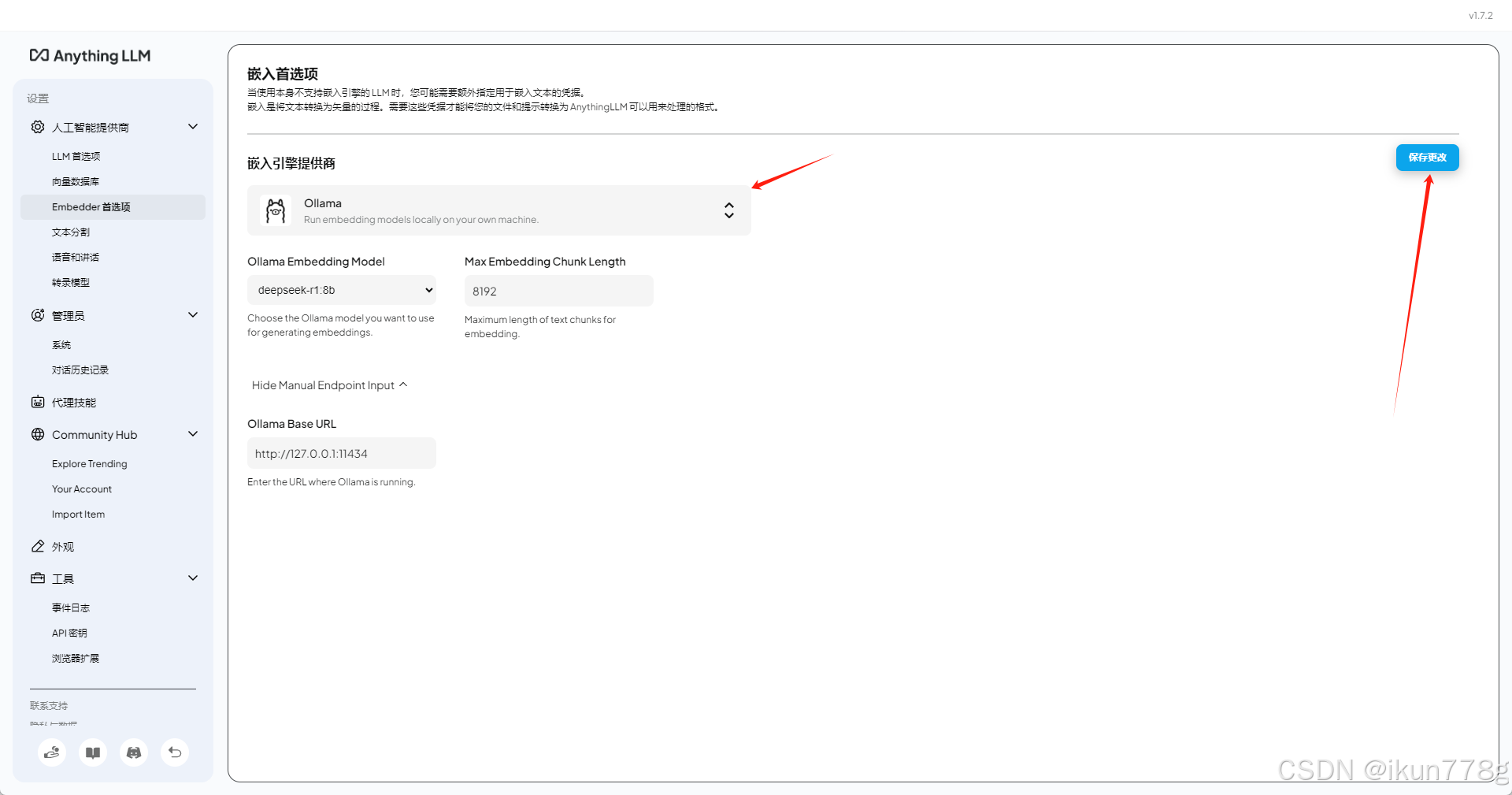Open 向量数据库 menu item
Screen dimensions: 1512x795
click(76, 181)
